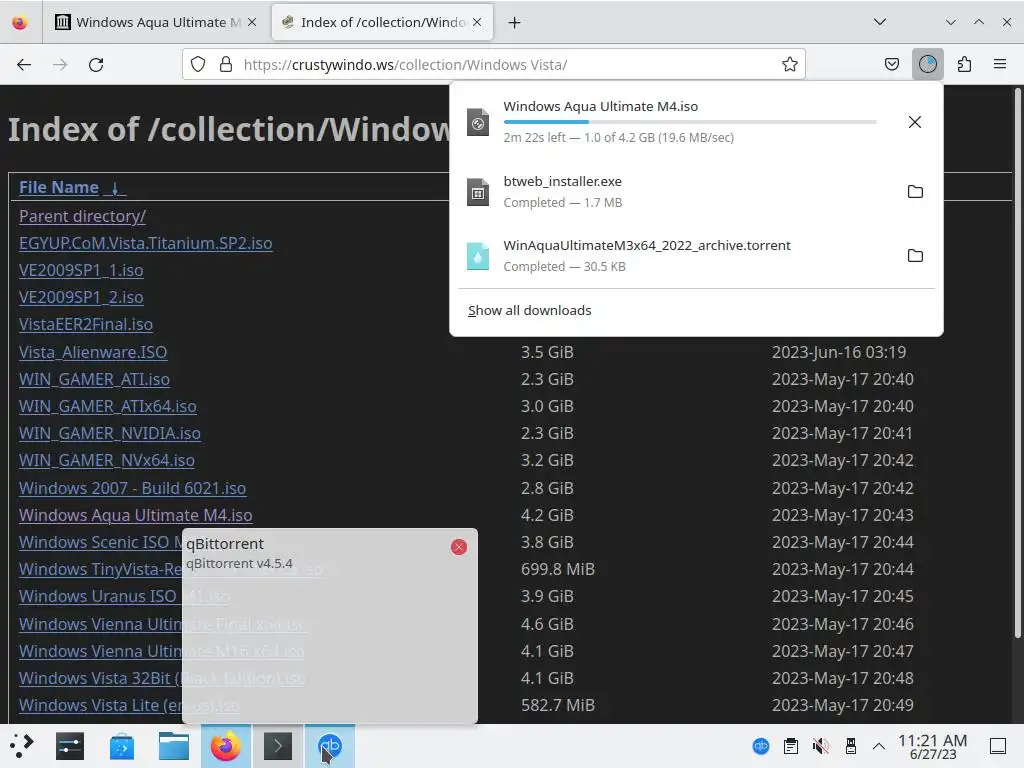Screen dimensions: 1024x768
Task: Open qBittorrent from the system tray
Action: (x=761, y=746)
